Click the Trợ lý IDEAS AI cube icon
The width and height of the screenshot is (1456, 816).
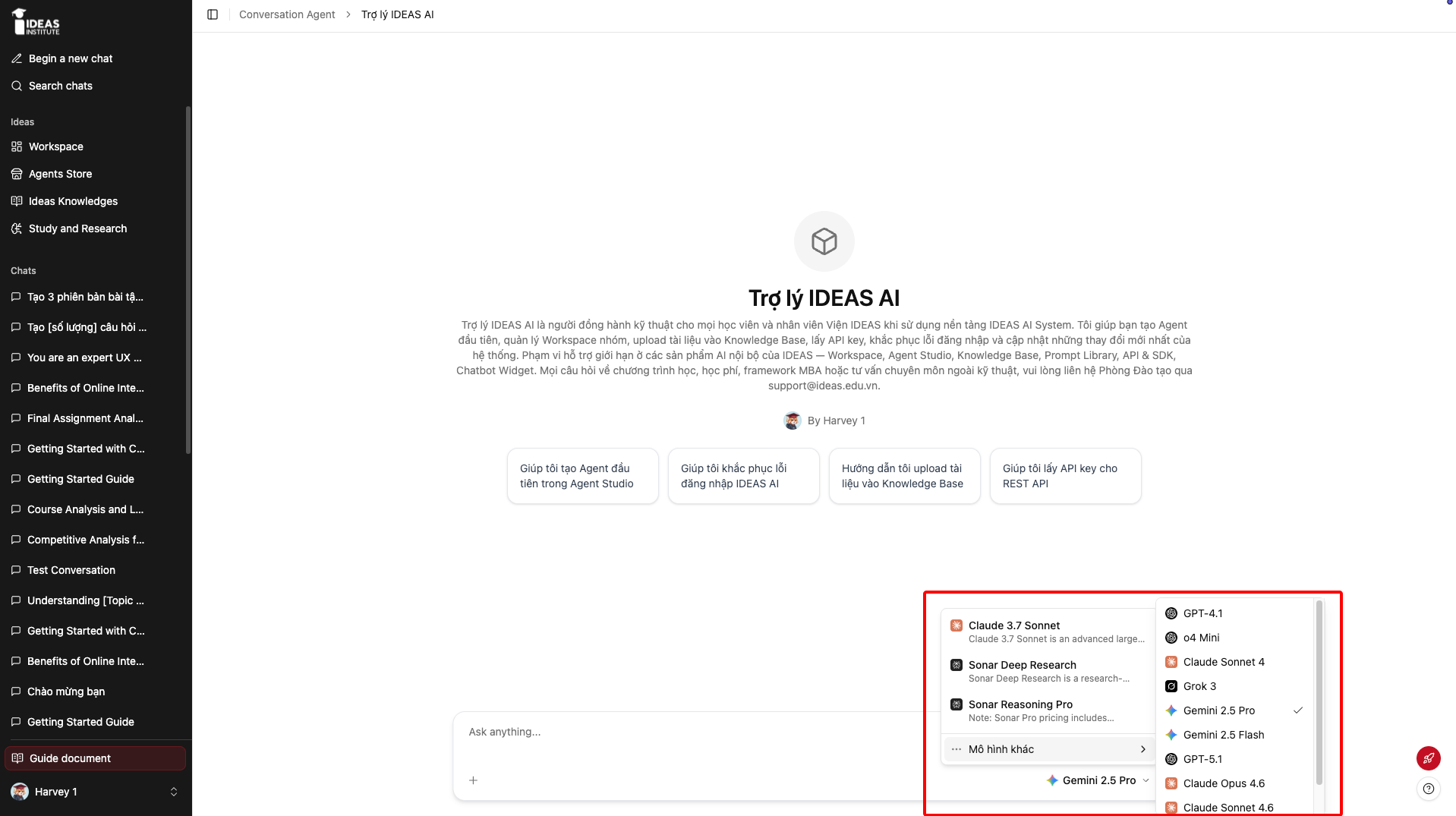[x=824, y=241]
